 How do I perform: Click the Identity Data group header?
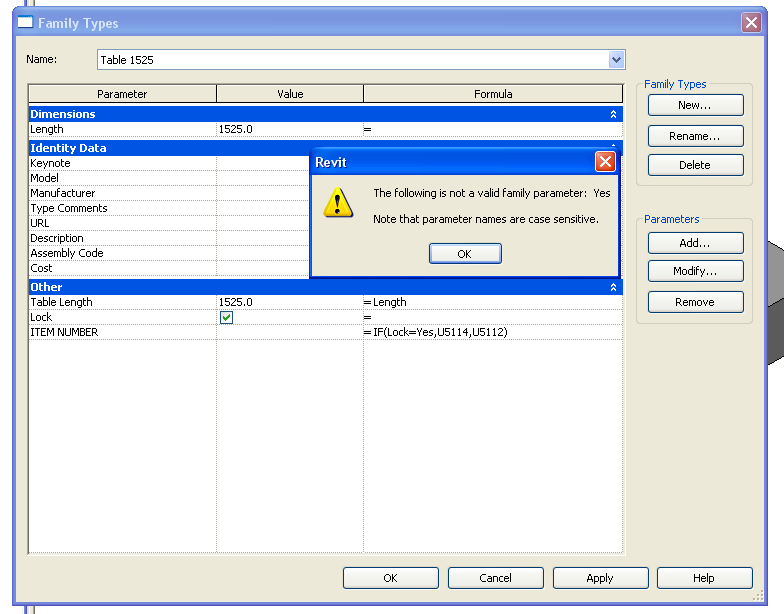[169, 148]
